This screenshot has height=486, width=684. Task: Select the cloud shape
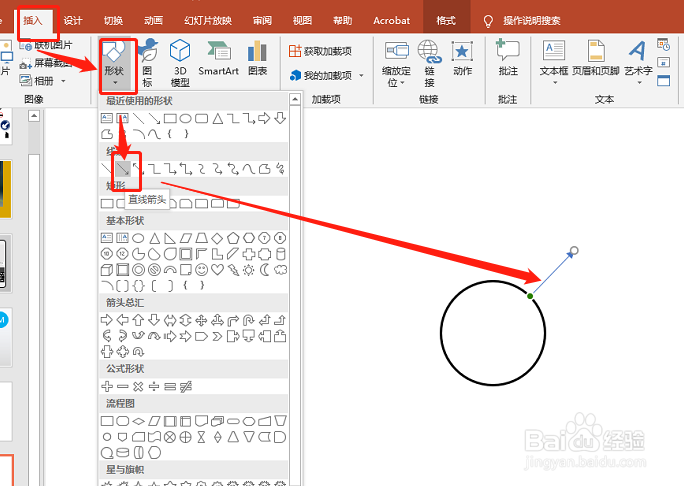280,270
